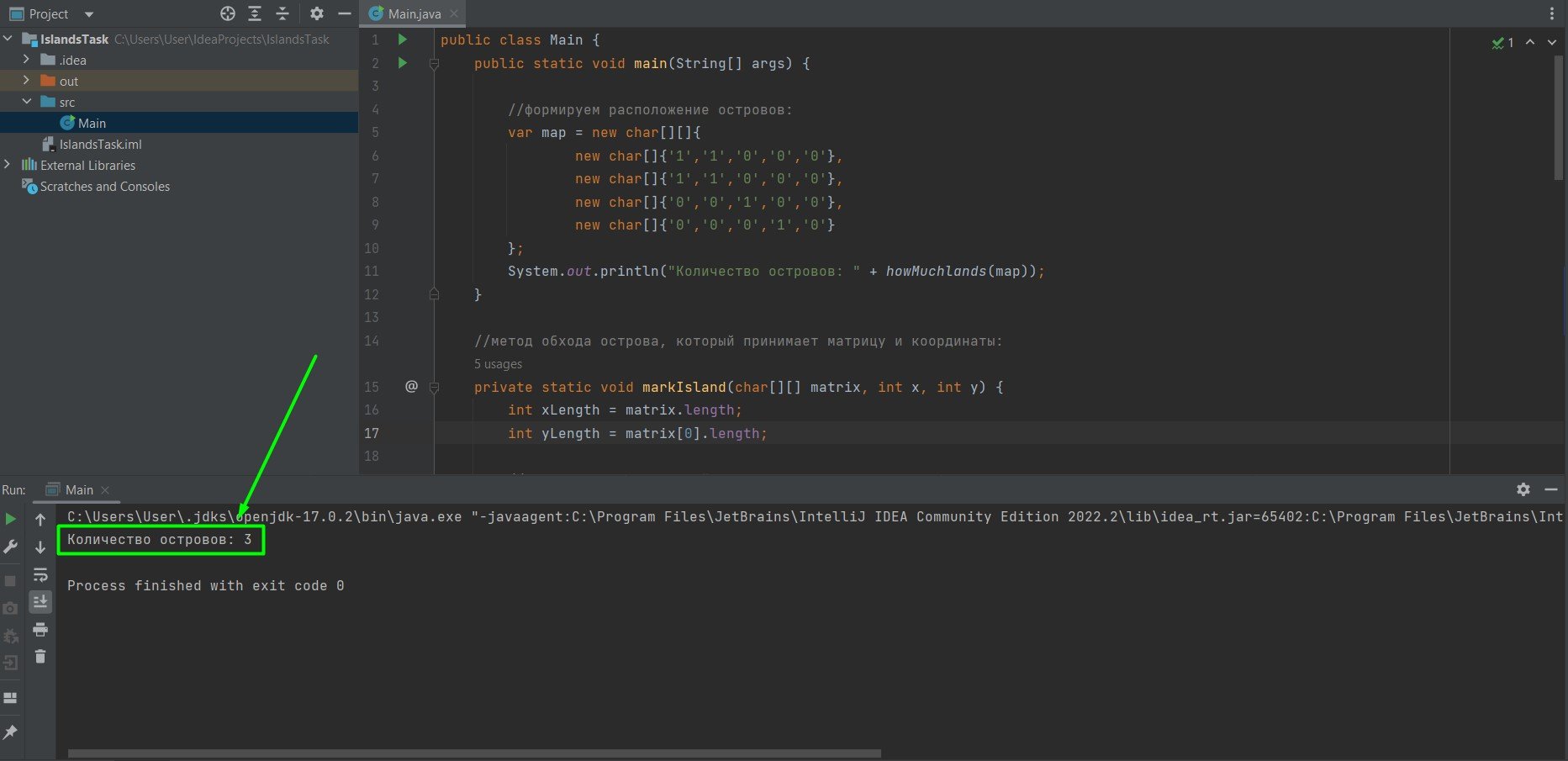
Task: Click the Run panel settings gear
Action: (1523, 489)
